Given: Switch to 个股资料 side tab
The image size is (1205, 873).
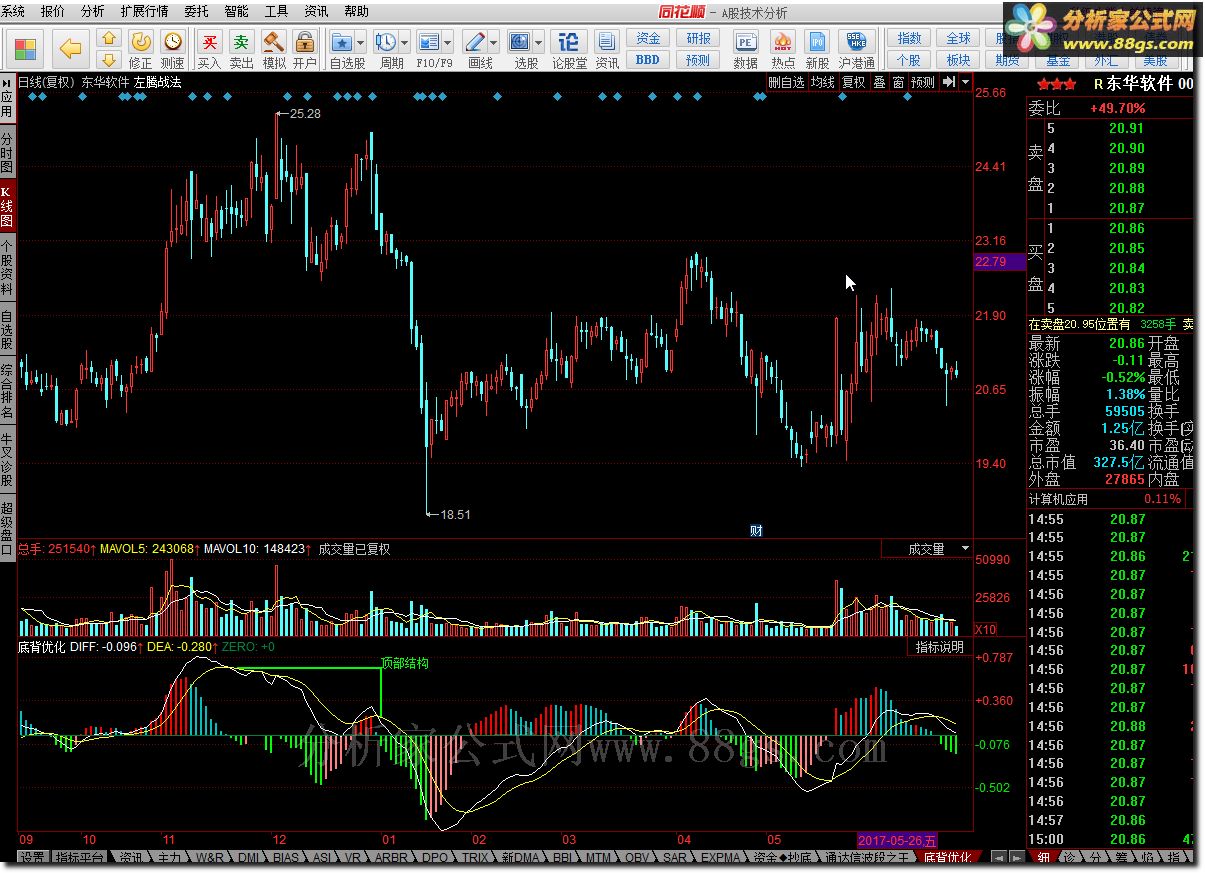Looking at the screenshot, I should pos(7,267).
